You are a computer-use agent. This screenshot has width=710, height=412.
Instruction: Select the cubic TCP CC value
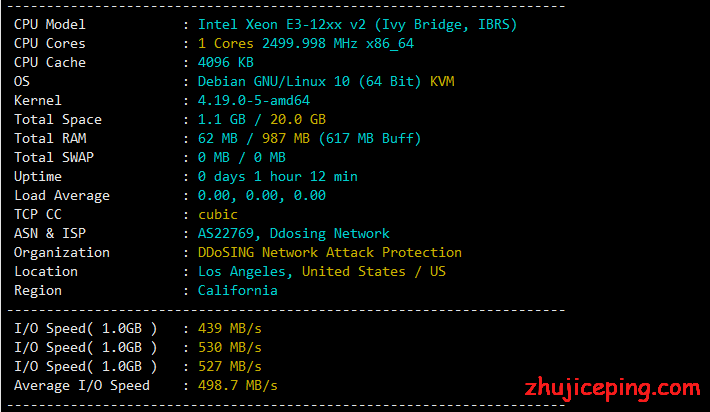point(217,215)
